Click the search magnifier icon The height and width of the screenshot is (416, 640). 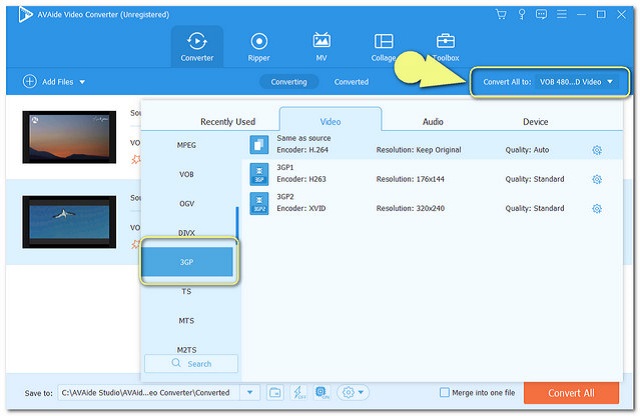pyautogui.click(x=176, y=363)
